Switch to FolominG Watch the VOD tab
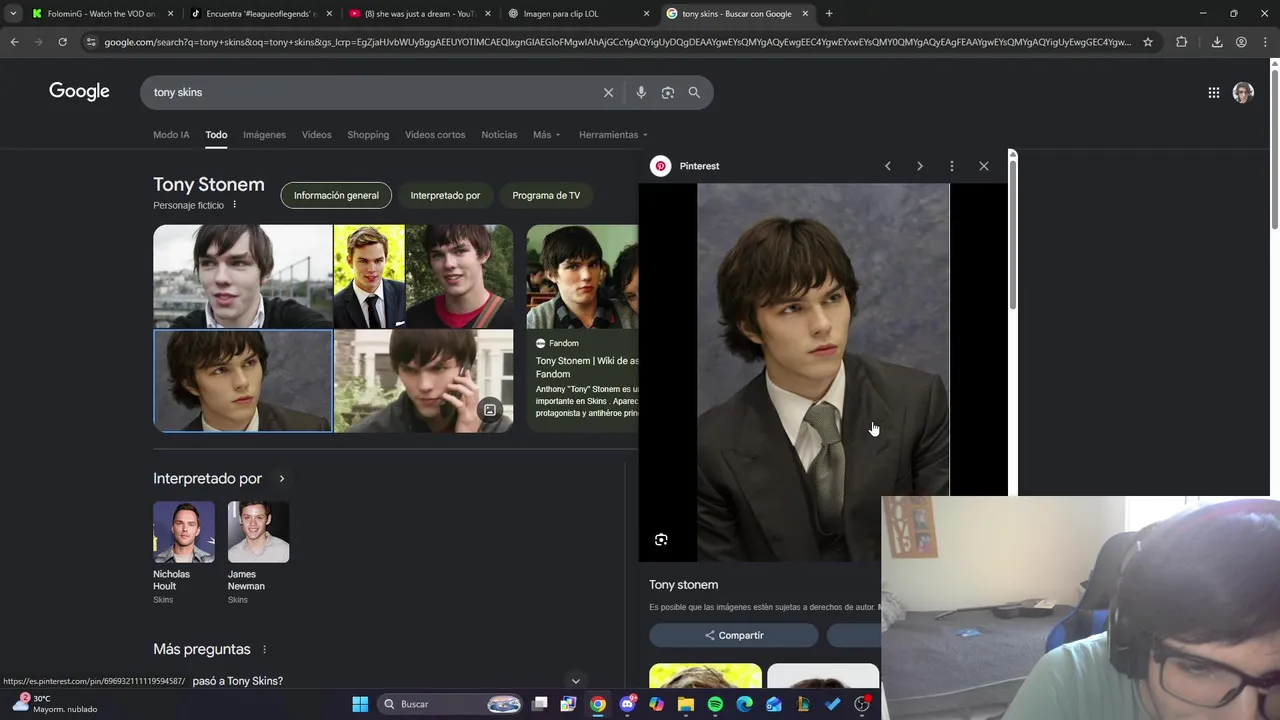The height and width of the screenshot is (720, 1280). point(101,14)
